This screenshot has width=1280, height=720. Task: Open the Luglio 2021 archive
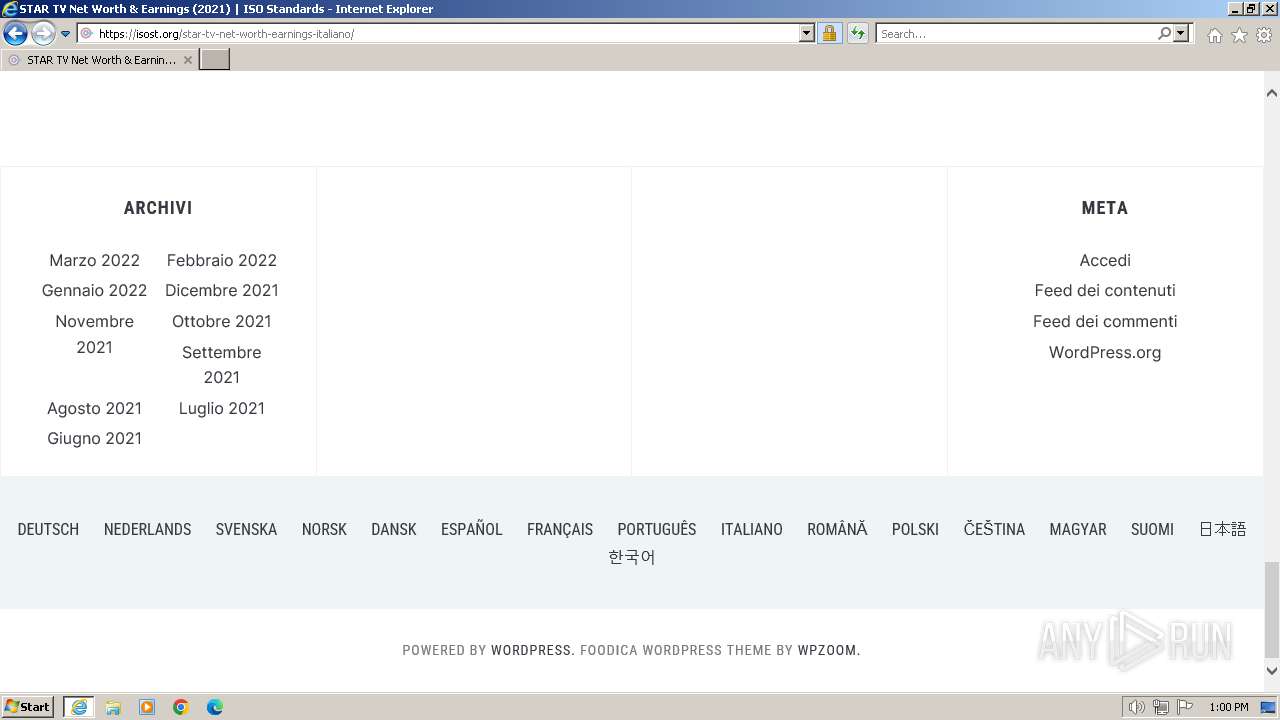[222, 408]
